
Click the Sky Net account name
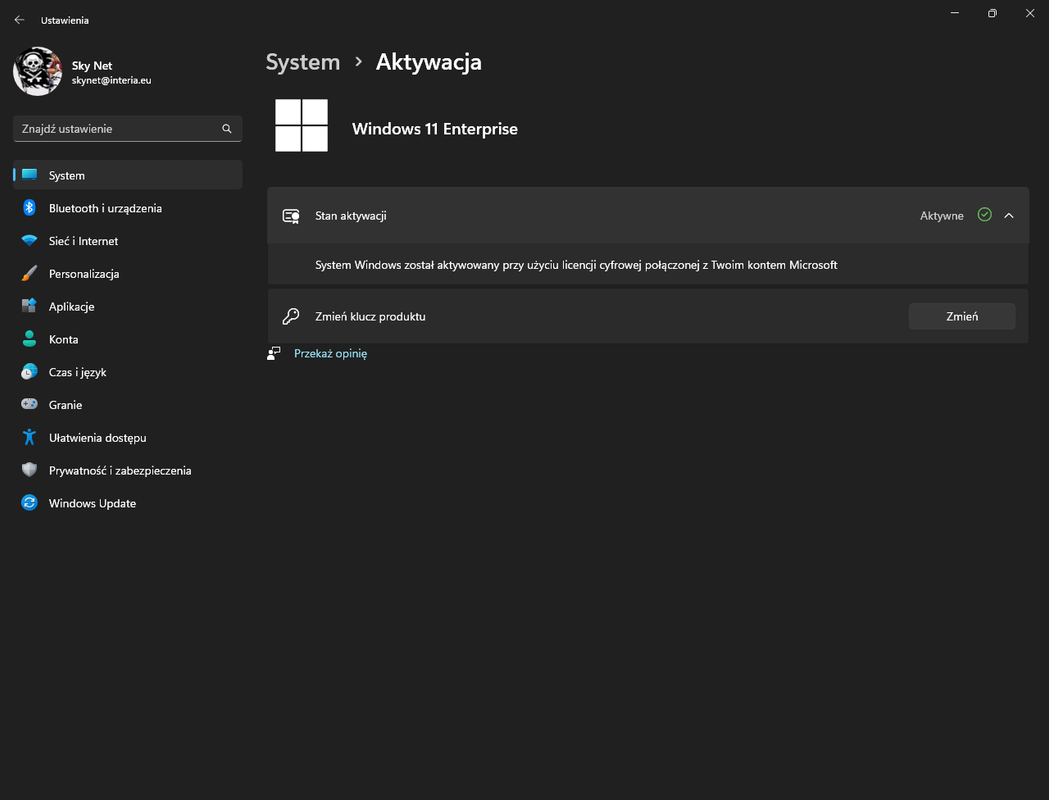tap(92, 66)
